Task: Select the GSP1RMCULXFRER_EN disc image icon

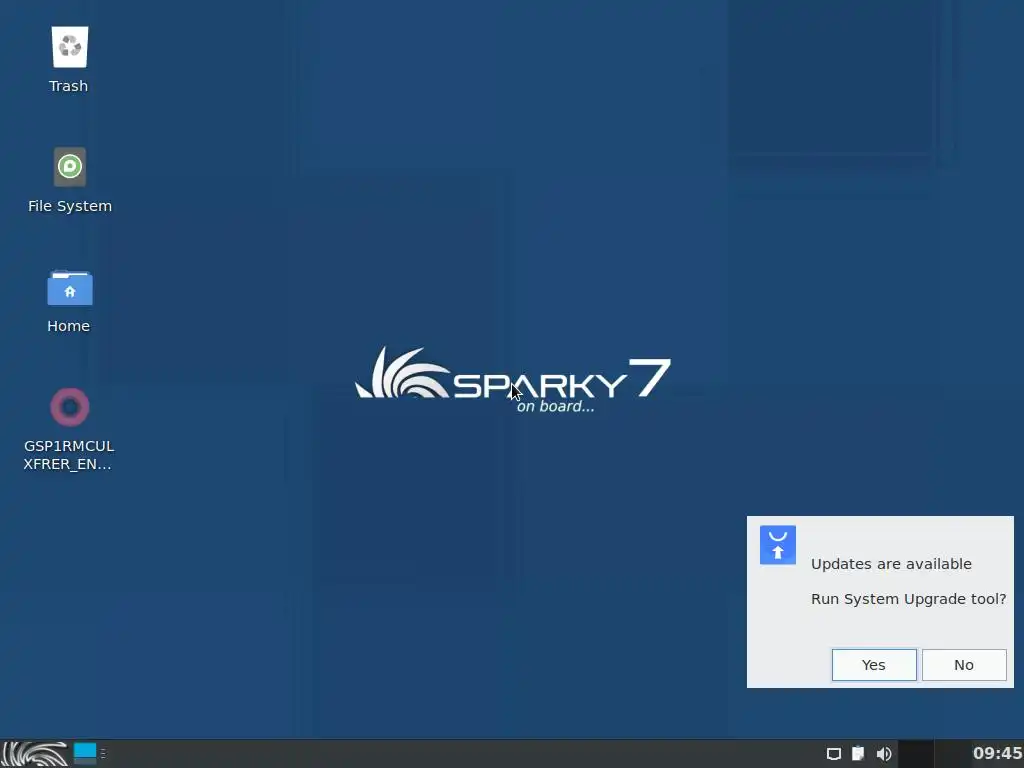Action: click(69, 407)
